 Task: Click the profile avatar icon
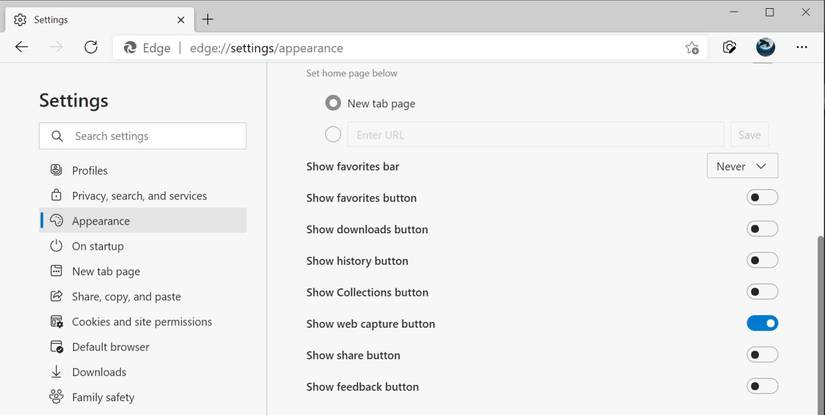coord(765,47)
